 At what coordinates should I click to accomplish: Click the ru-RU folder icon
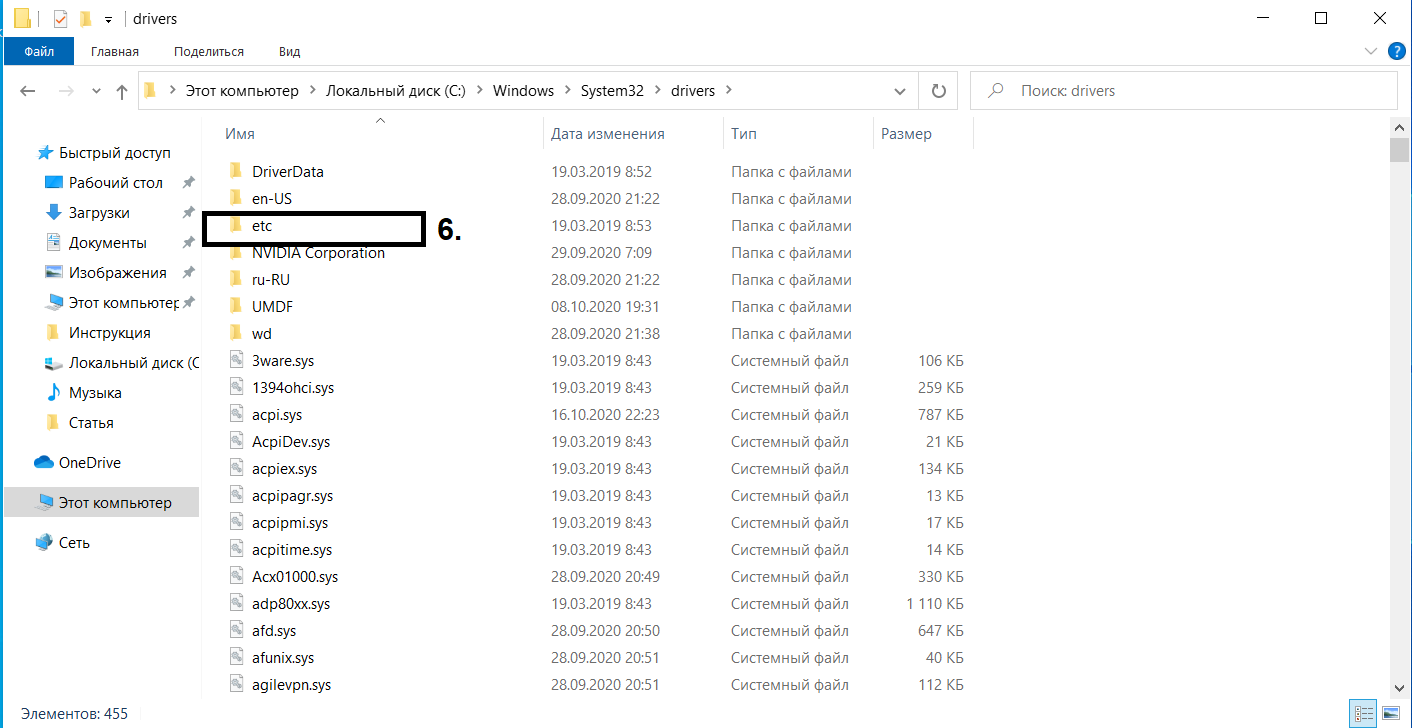pos(236,280)
